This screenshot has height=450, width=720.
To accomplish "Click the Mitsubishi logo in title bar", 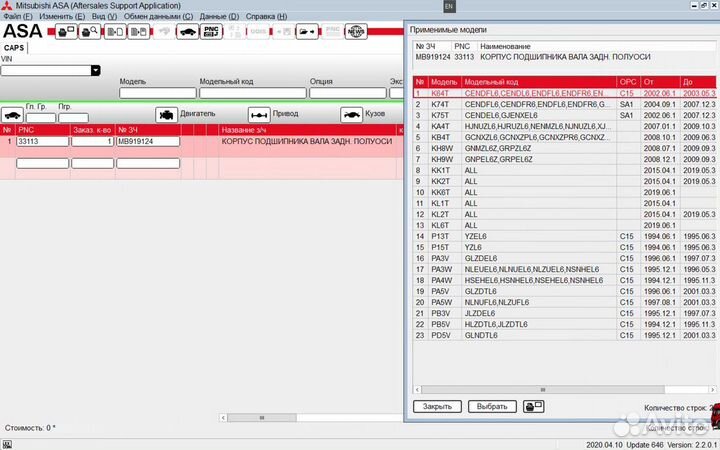I will click(x=6, y=6).
